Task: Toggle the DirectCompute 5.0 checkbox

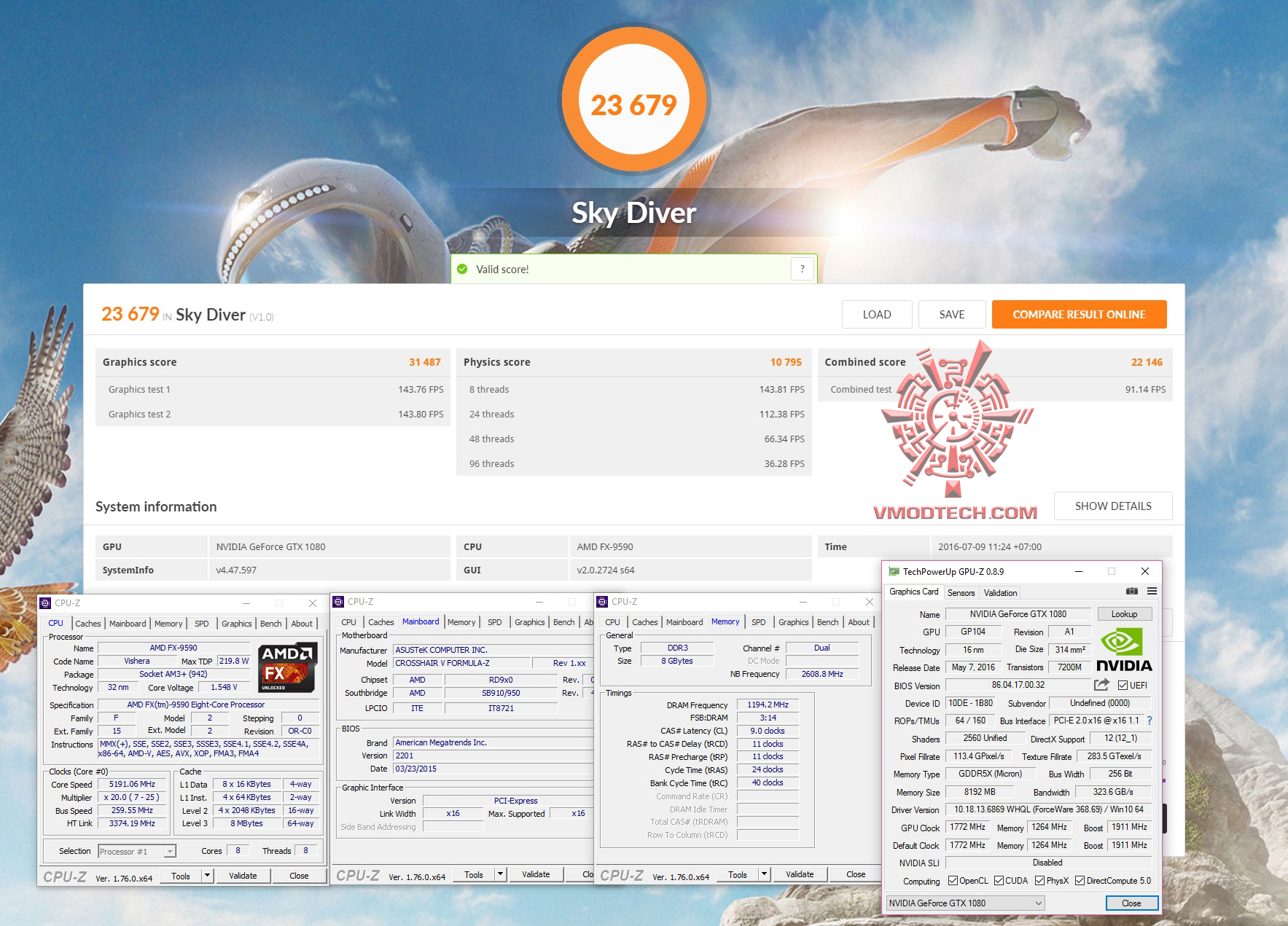Action: tap(1080, 881)
